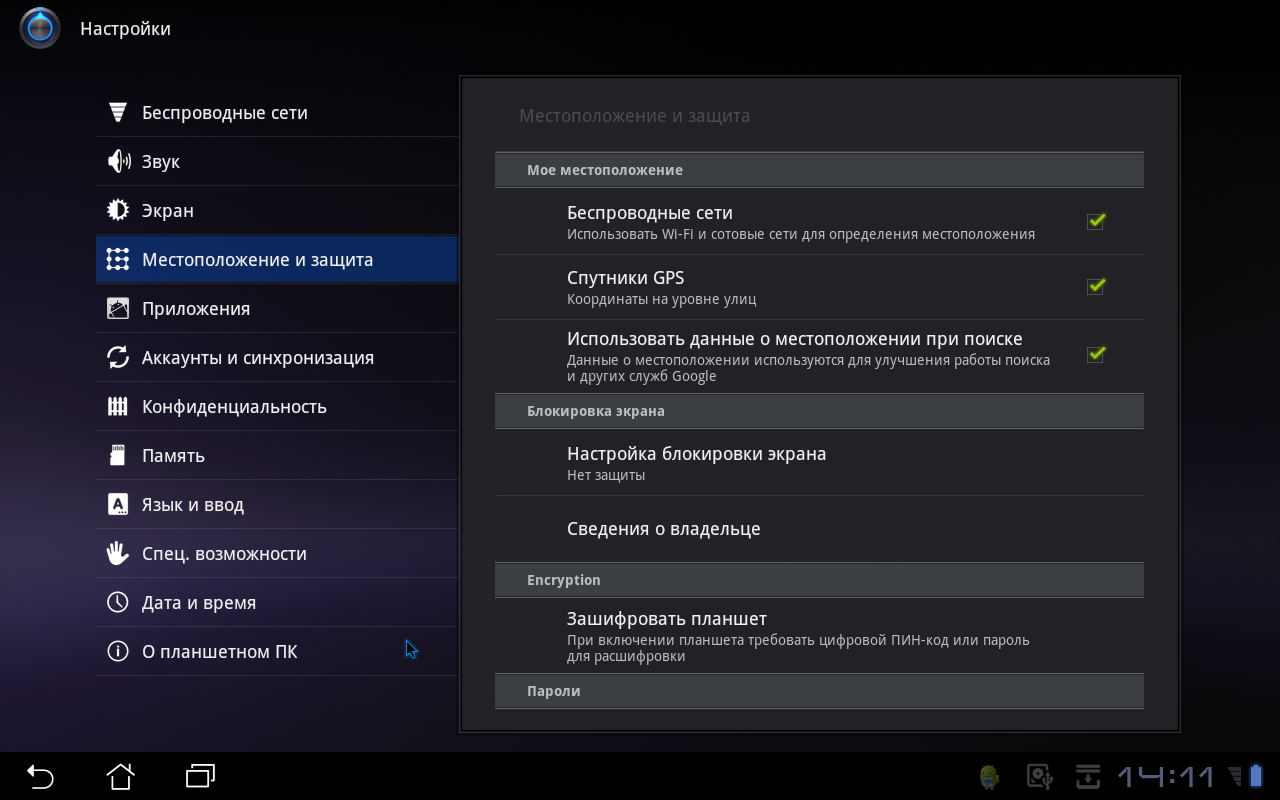The image size is (1280, 800).
Task: Open recent apps with the overview icon
Action: click(x=200, y=776)
